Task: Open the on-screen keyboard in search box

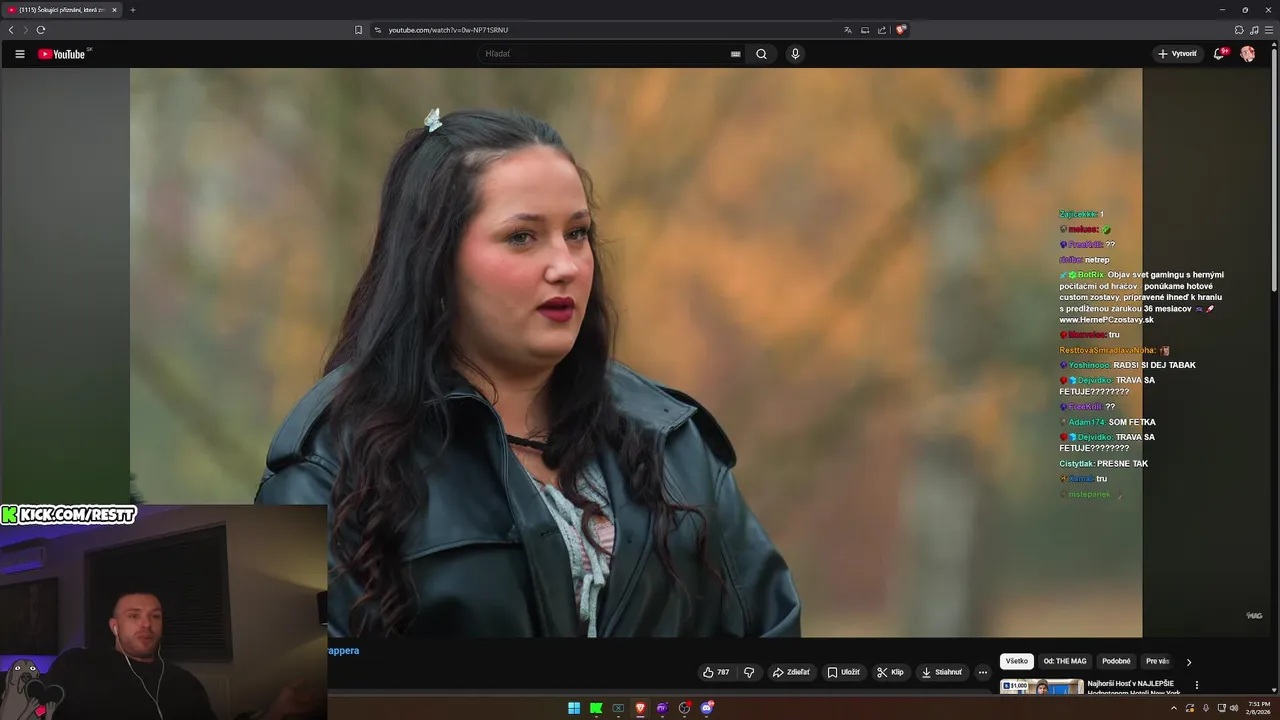Action: tap(736, 54)
